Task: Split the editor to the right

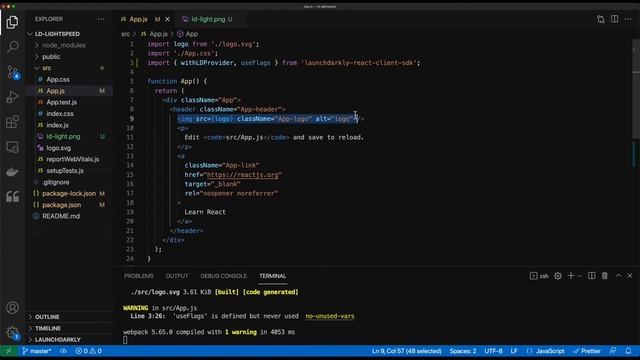Action: (614, 19)
